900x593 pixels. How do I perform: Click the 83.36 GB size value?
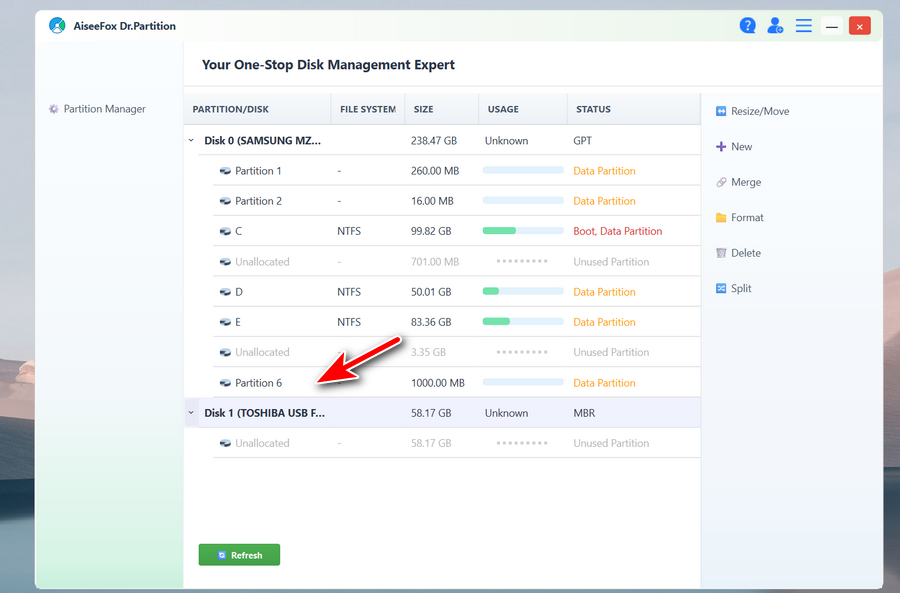coord(431,322)
